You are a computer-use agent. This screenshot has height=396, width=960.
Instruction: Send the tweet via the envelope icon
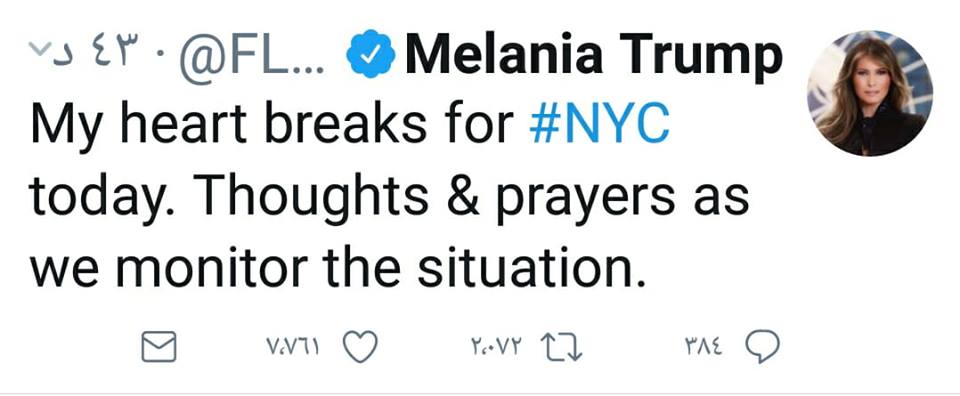(159, 346)
